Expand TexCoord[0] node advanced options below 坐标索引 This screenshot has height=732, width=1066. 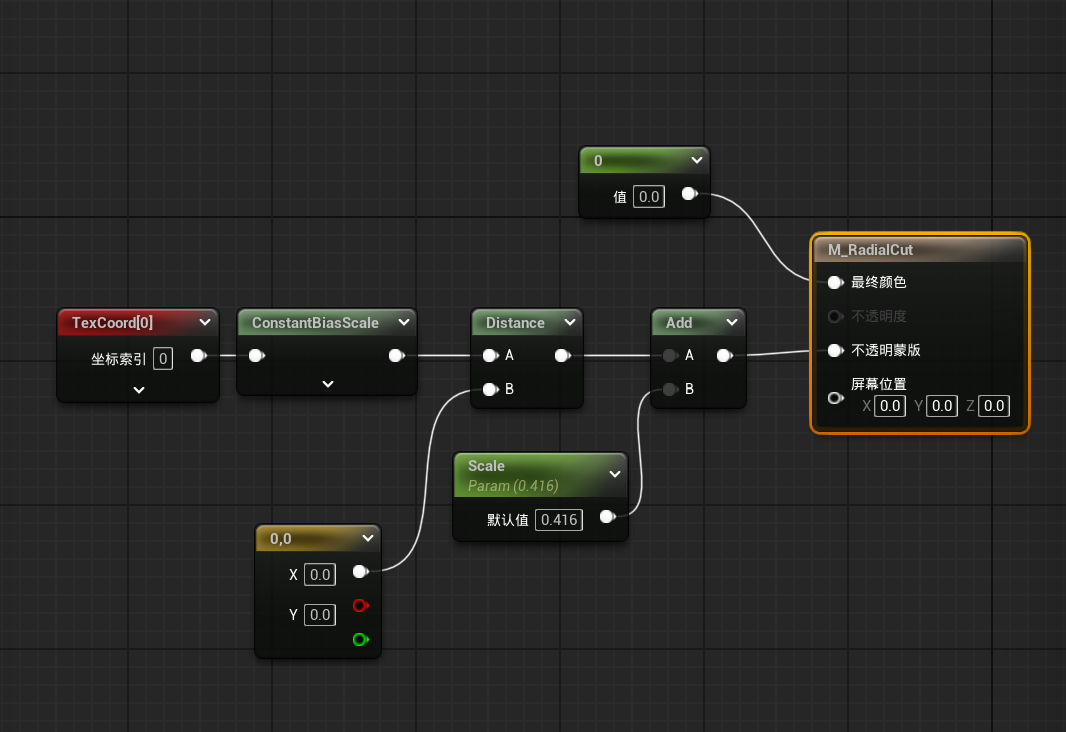[138, 389]
